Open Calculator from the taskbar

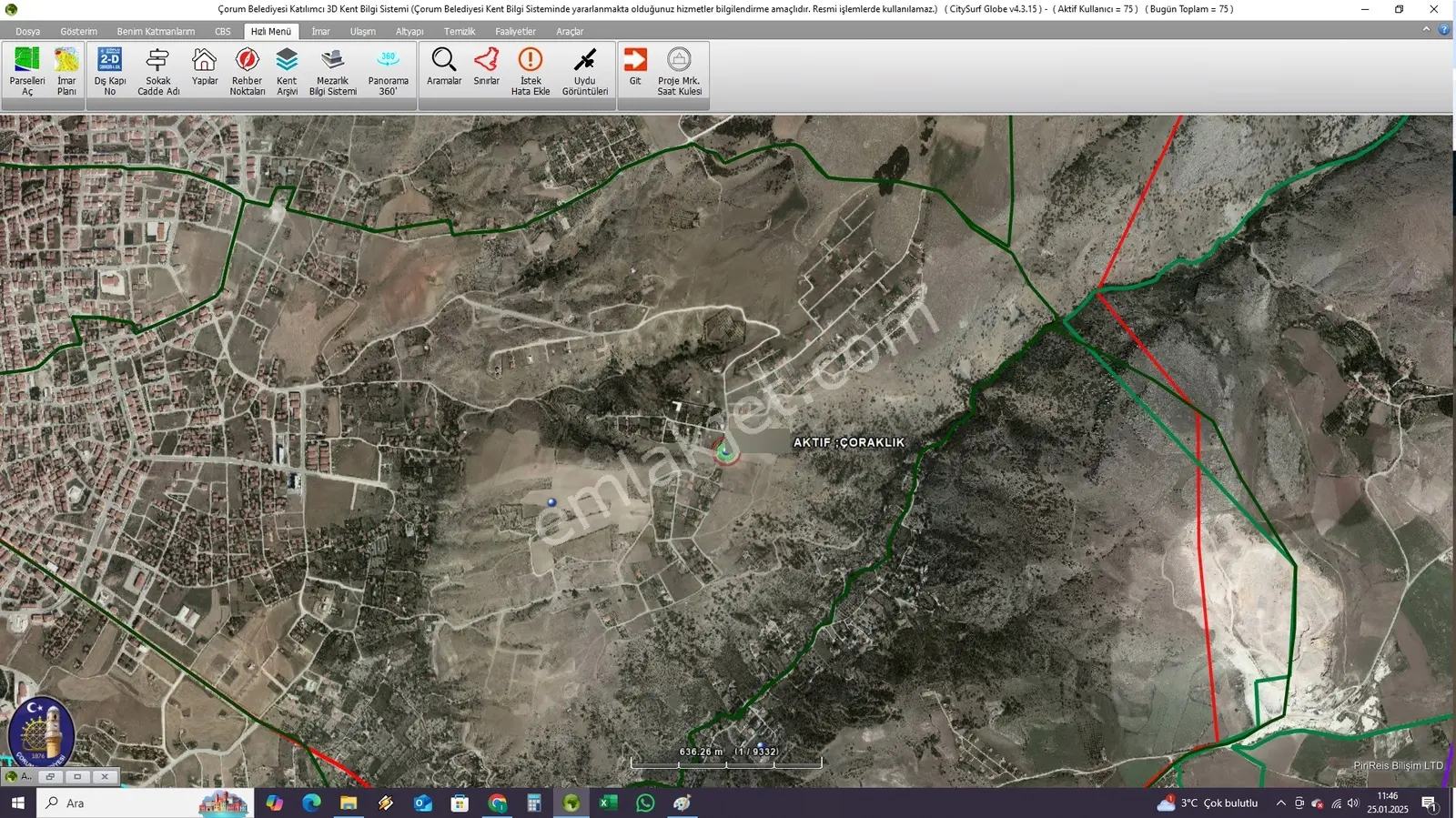coord(534,803)
